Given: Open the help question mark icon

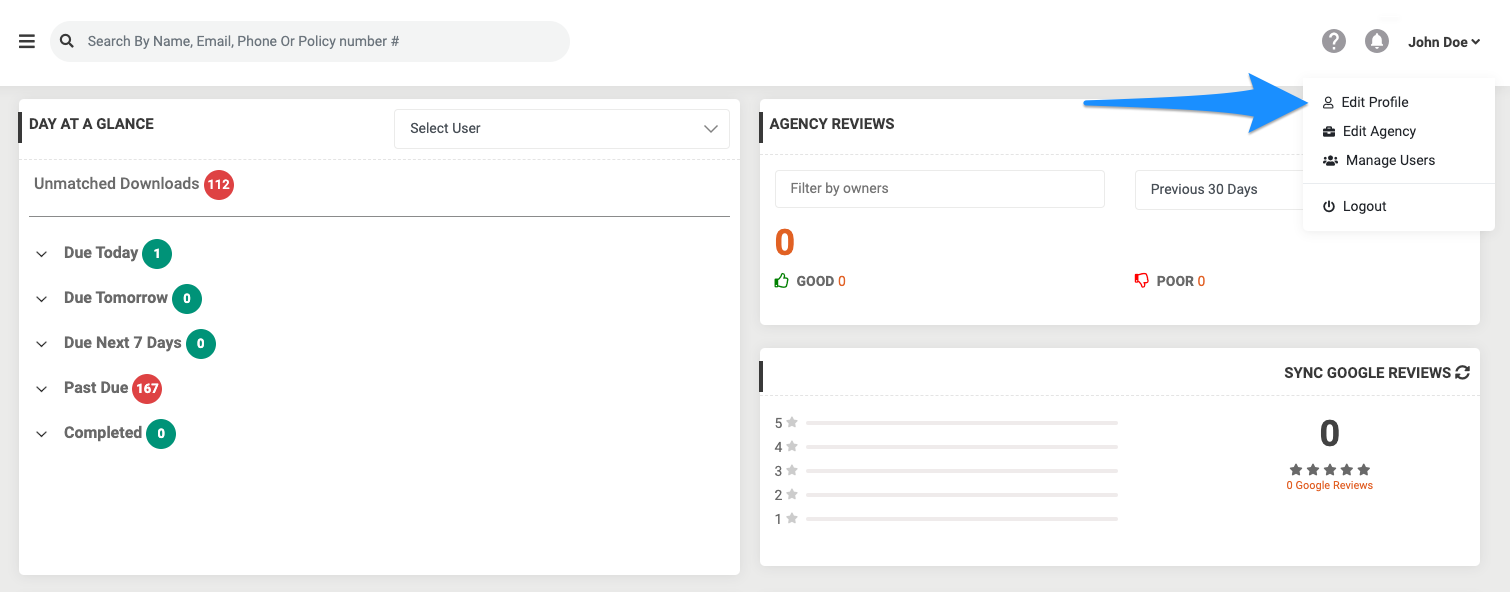Looking at the screenshot, I should [x=1334, y=41].
